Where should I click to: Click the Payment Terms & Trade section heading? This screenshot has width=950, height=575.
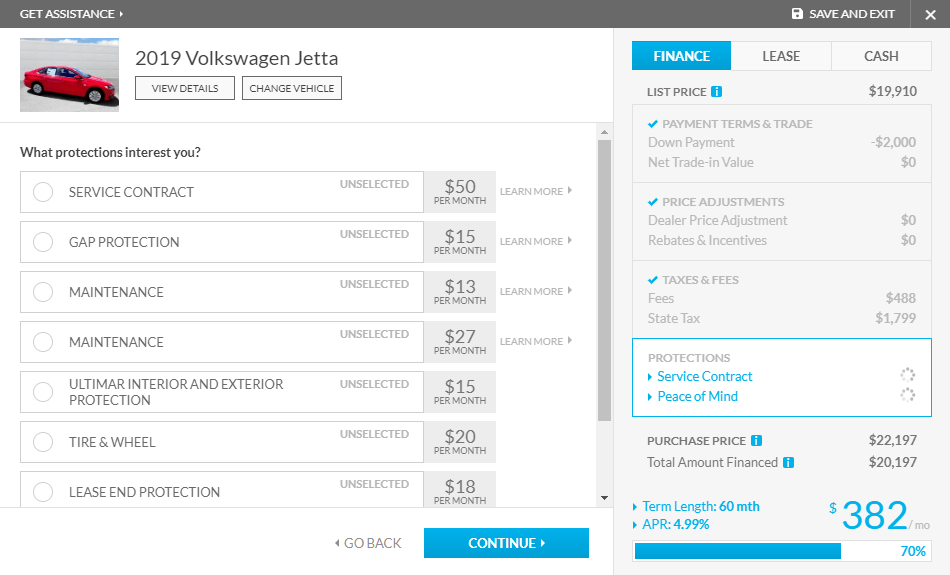(x=737, y=124)
